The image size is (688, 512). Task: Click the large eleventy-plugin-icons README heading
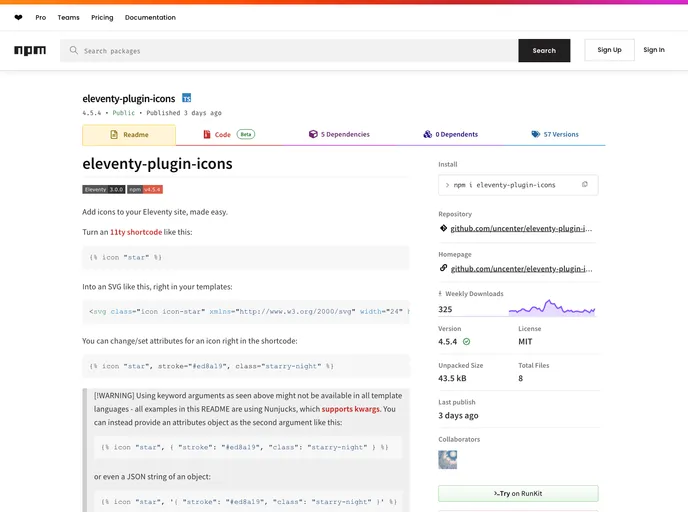pyautogui.click(x=158, y=164)
